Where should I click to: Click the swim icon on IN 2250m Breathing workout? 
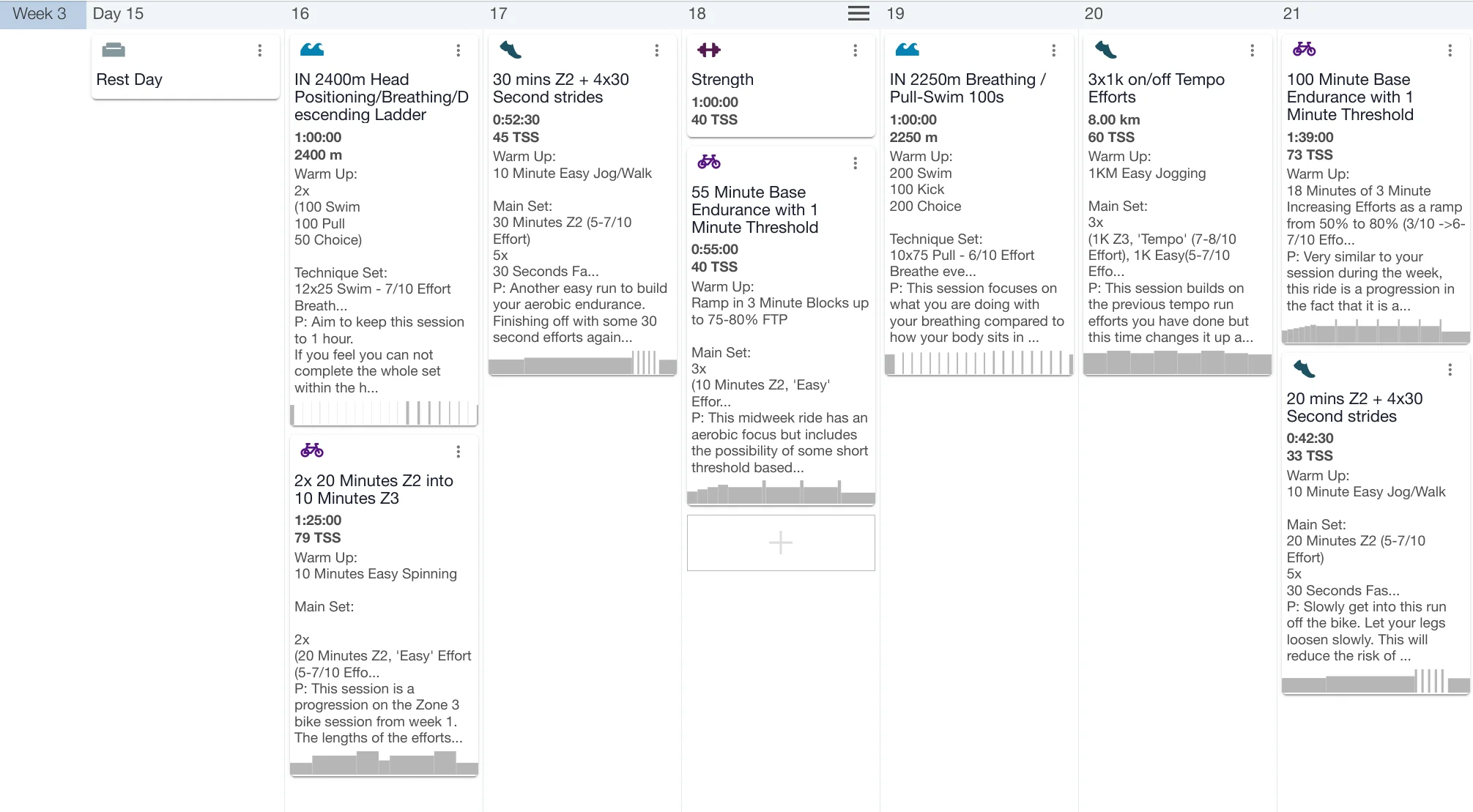coord(908,50)
